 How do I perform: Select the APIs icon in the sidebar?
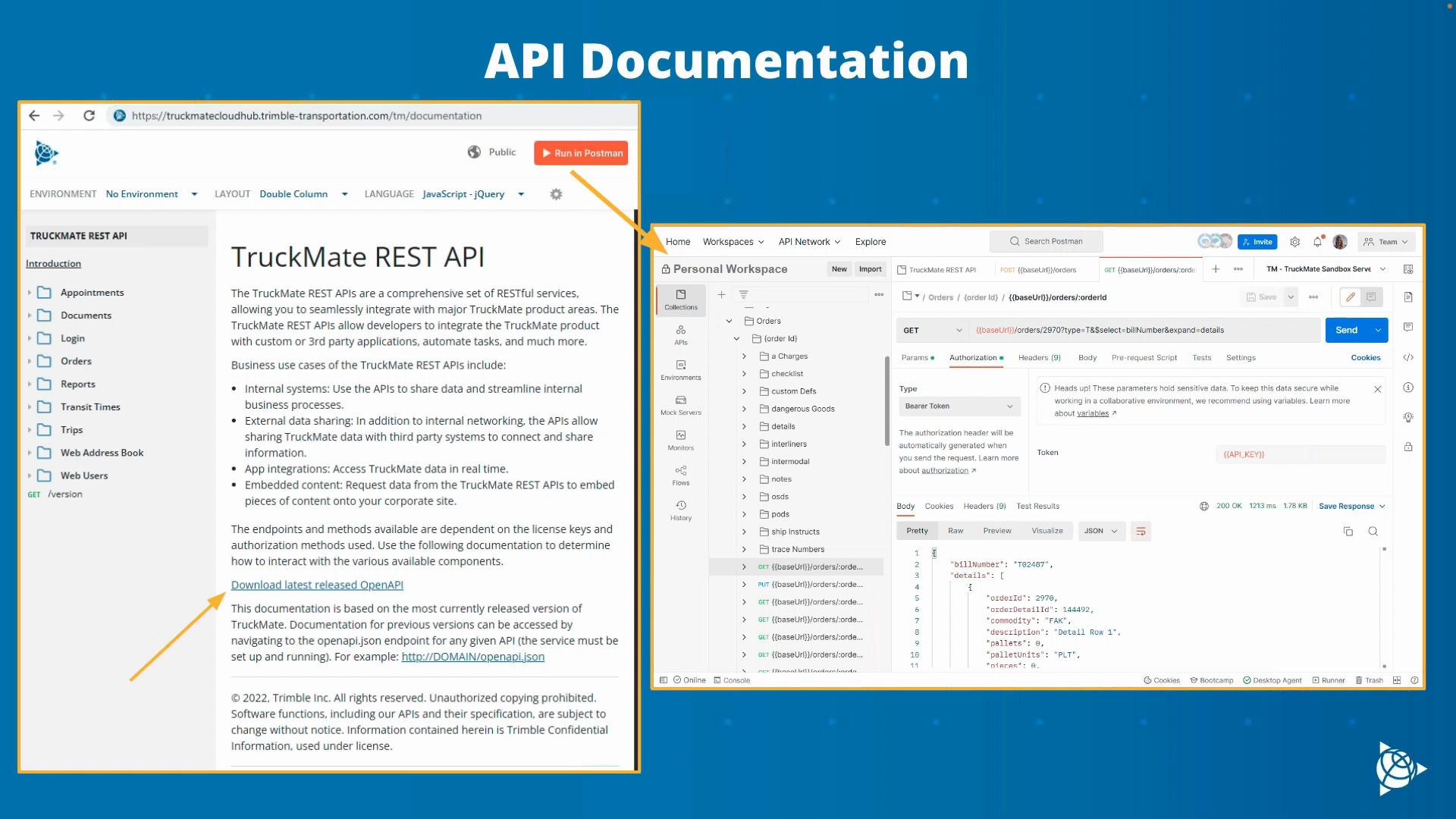pos(680,334)
